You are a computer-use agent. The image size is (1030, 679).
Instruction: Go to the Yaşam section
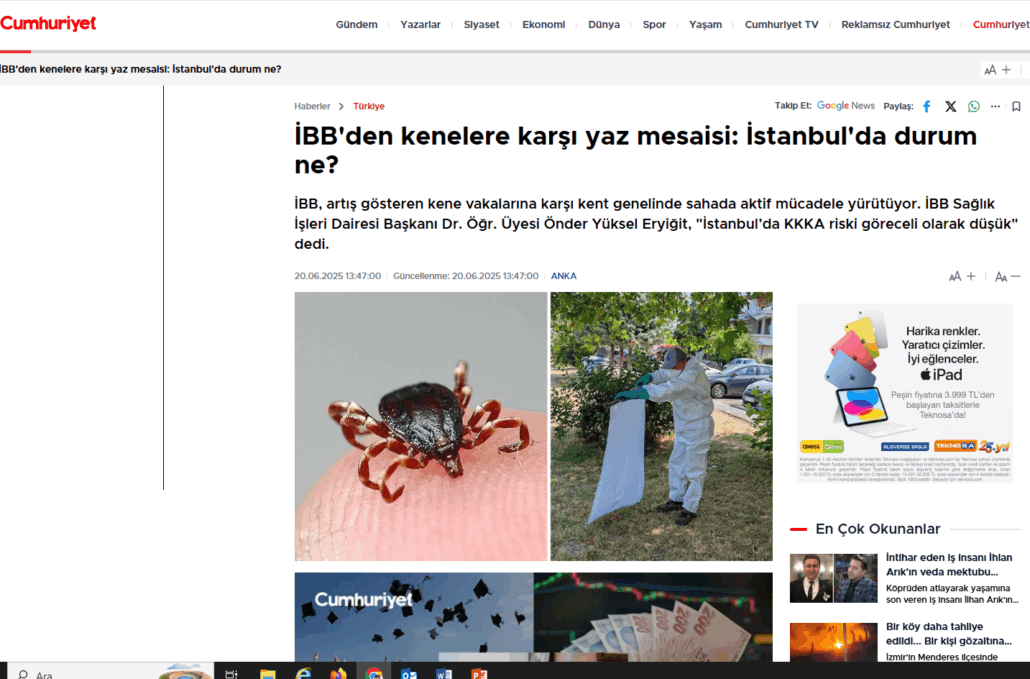(x=705, y=24)
